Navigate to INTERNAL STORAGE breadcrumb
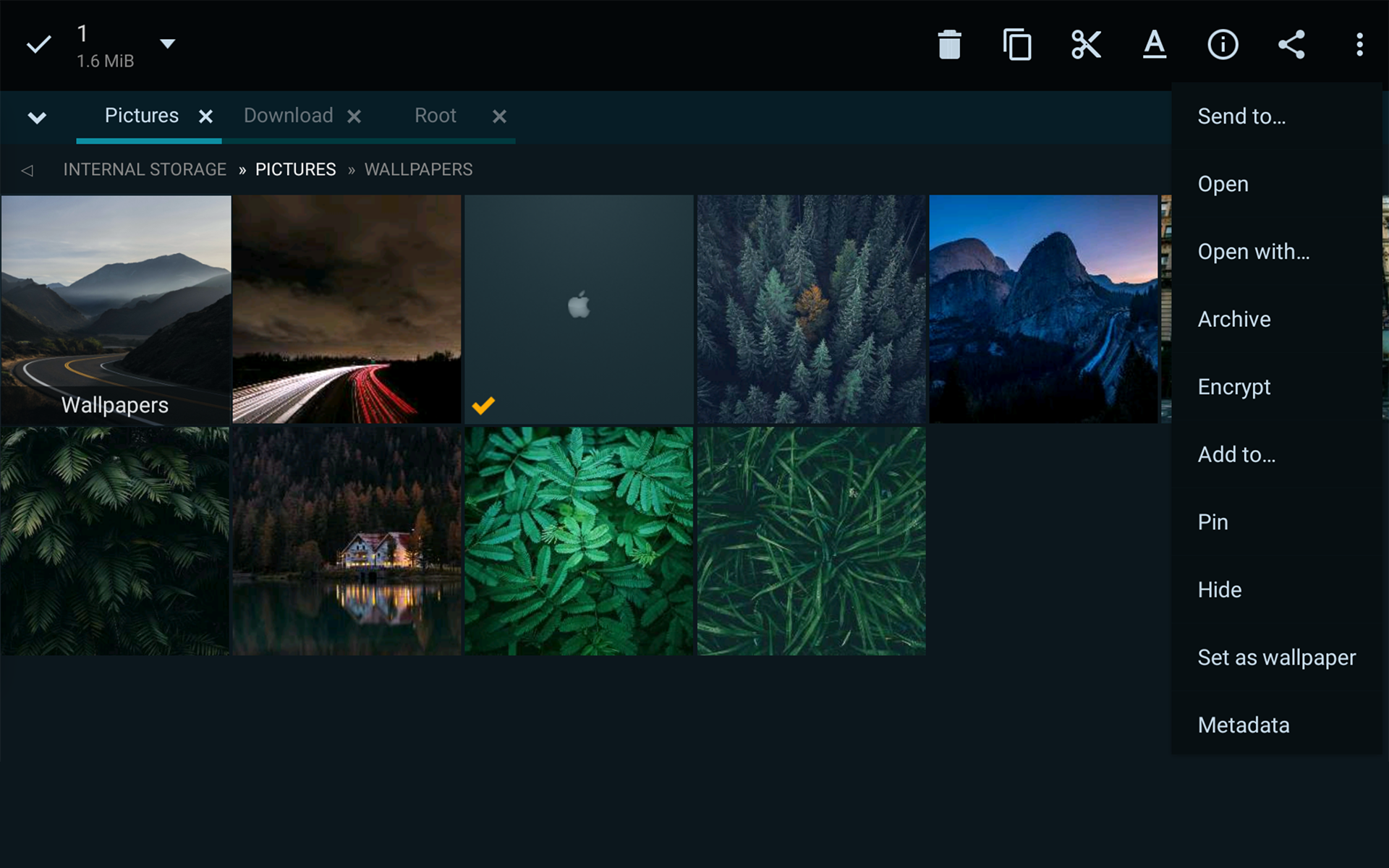Viewport: 1389px width, 868px height. (145, 169)
